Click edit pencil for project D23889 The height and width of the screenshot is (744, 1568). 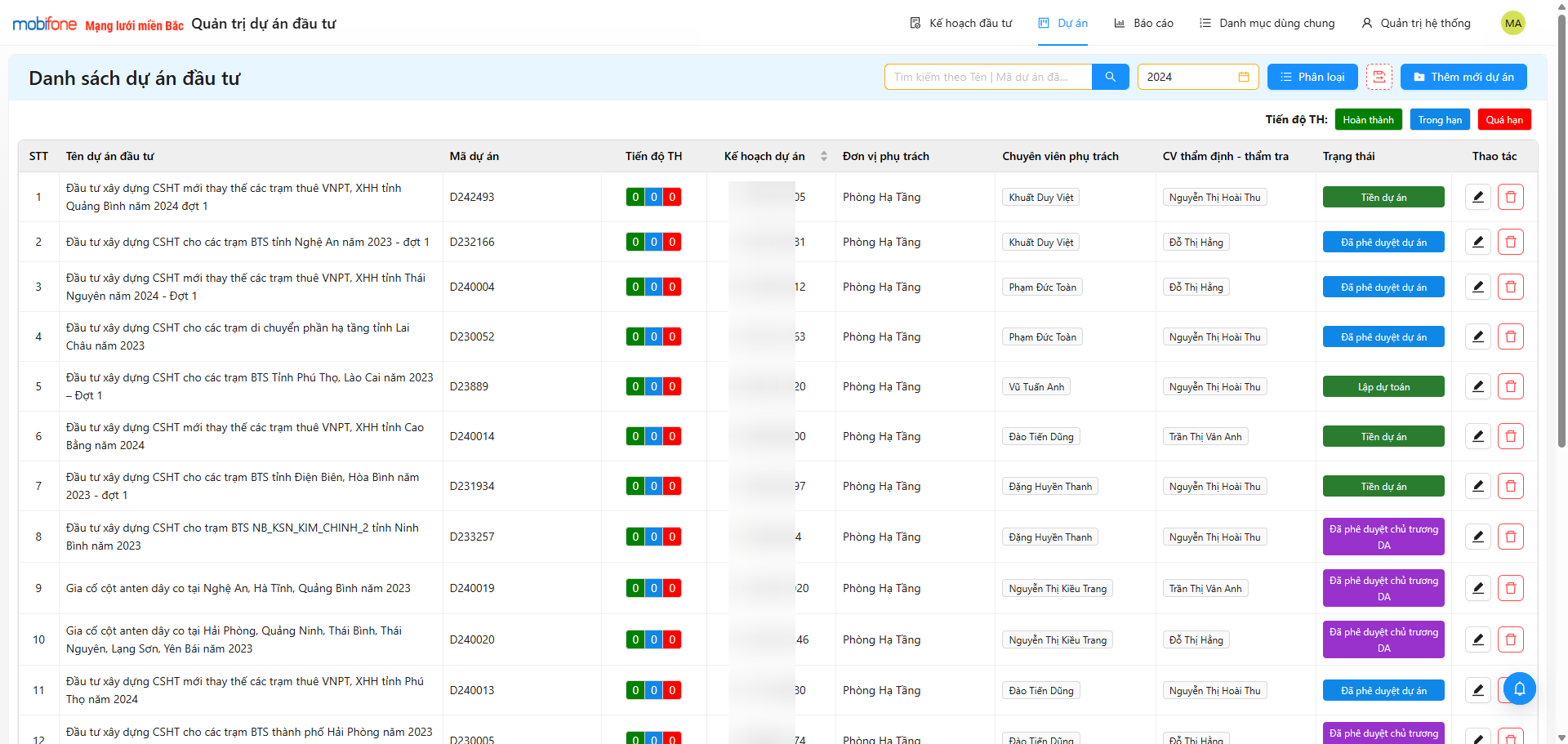click(x=1478, y=386)
